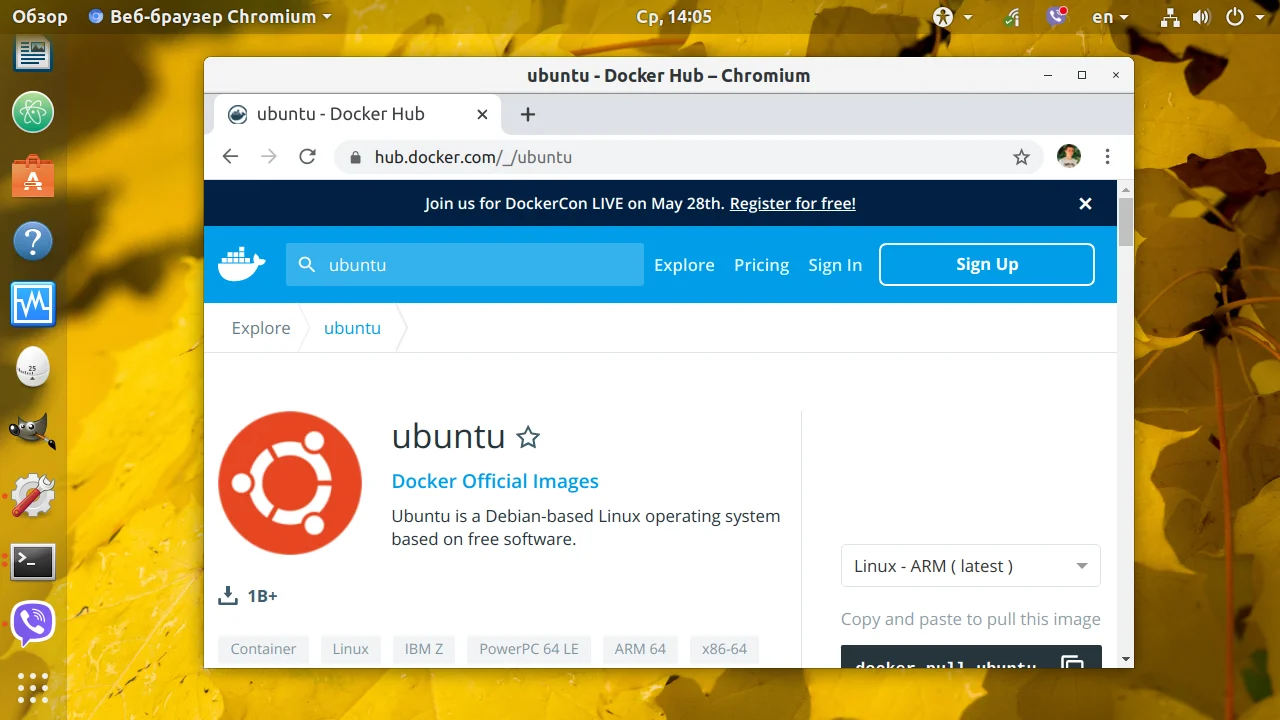The image size is (1280, 720).
Task: Click the Sign Up button
Action: pos(987,265)
